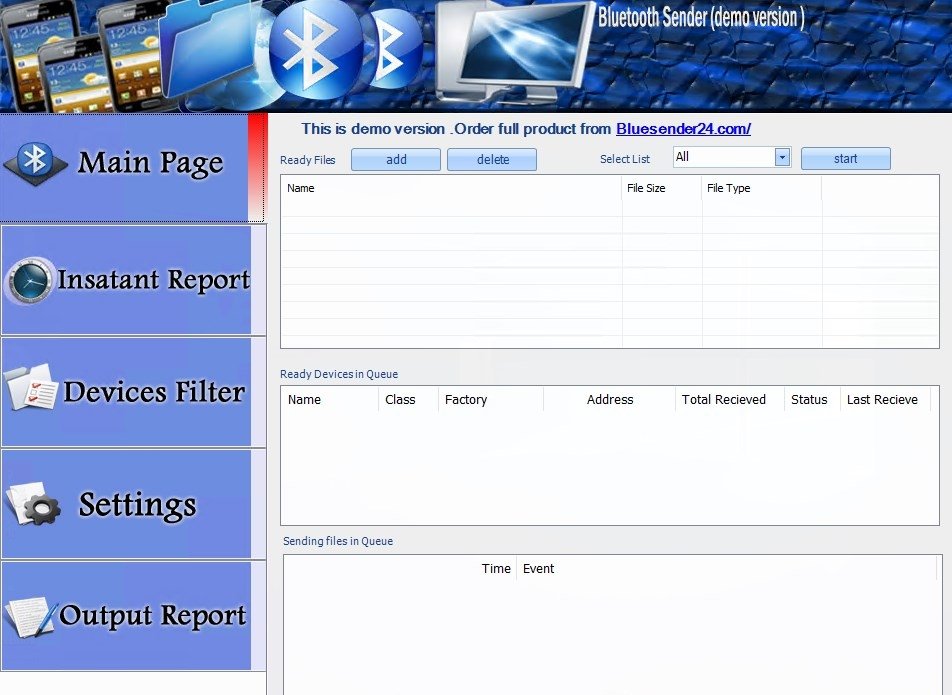Click the clock icon beside Insatant Report
The height and width of the screenshot is (695, 952).
(29, 280)
